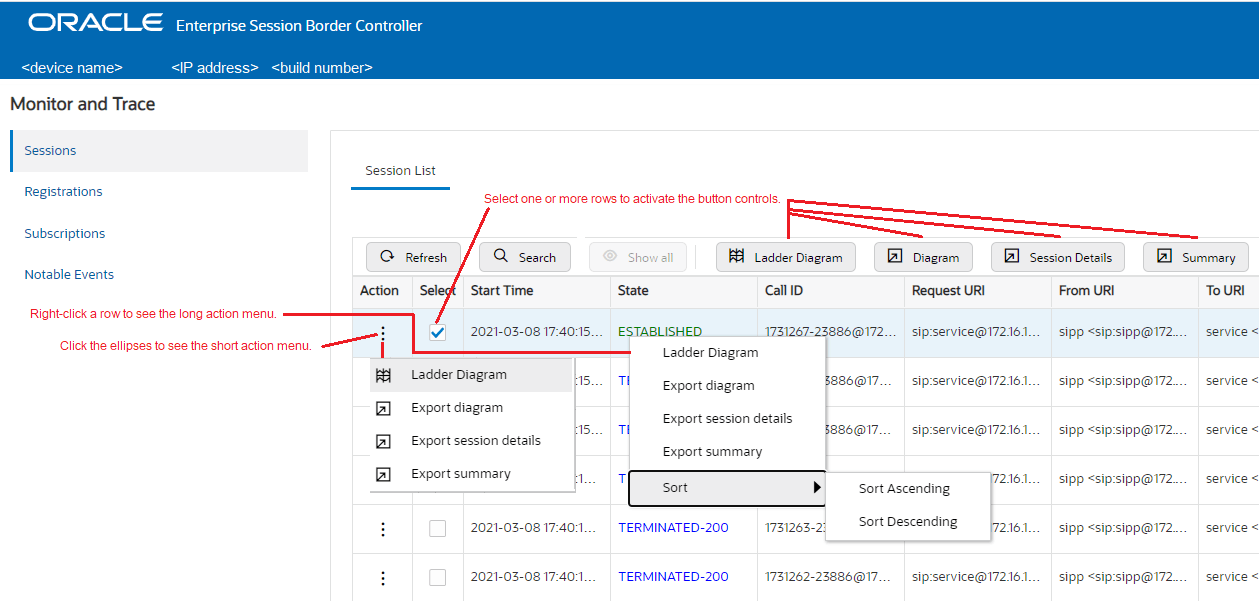The height and width of the screenshot is (601, 1259).
Task: Select the checkbox on the bottom session row
Action: coord(437,577)
